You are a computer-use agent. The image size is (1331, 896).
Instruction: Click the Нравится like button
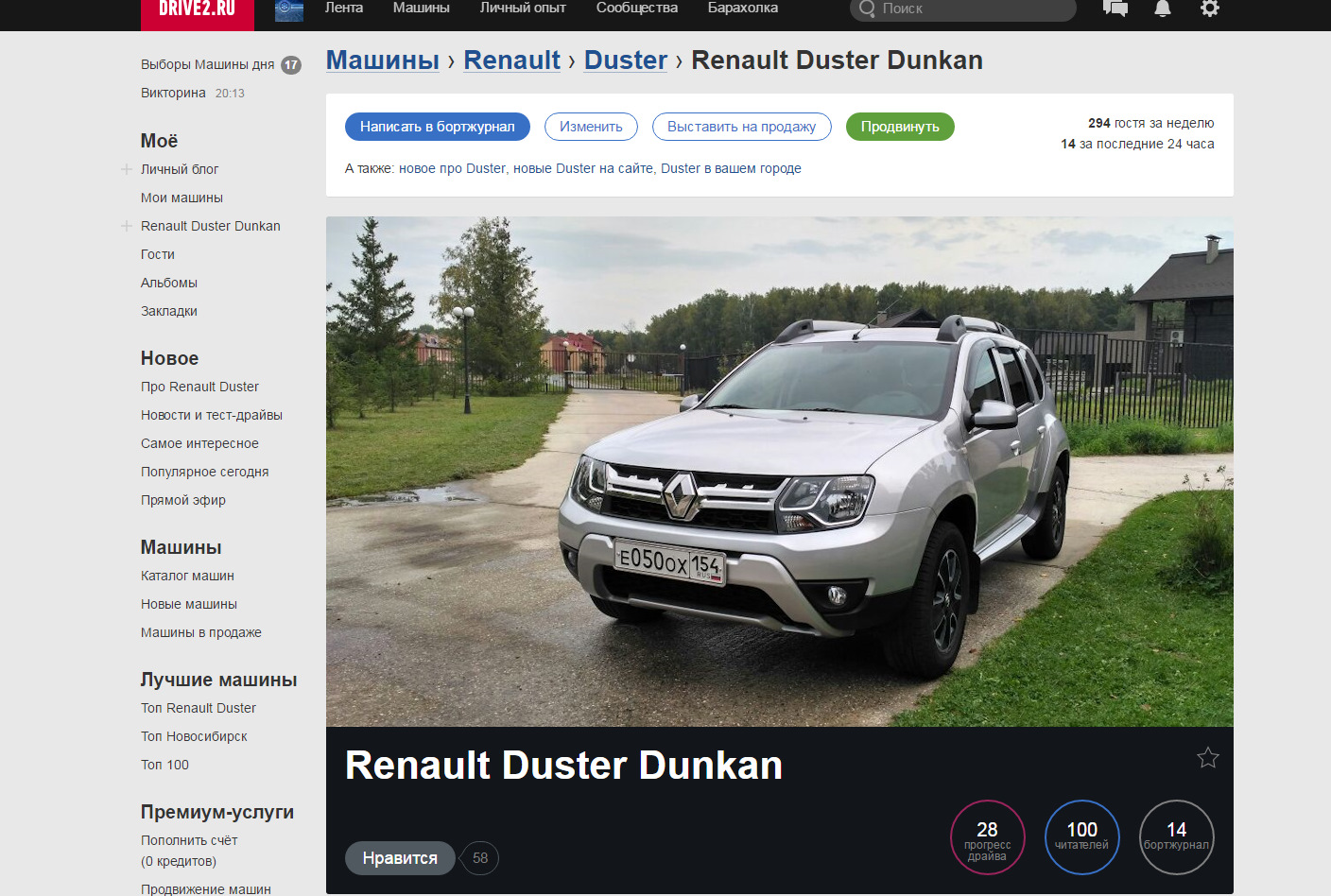pos(400,858)
